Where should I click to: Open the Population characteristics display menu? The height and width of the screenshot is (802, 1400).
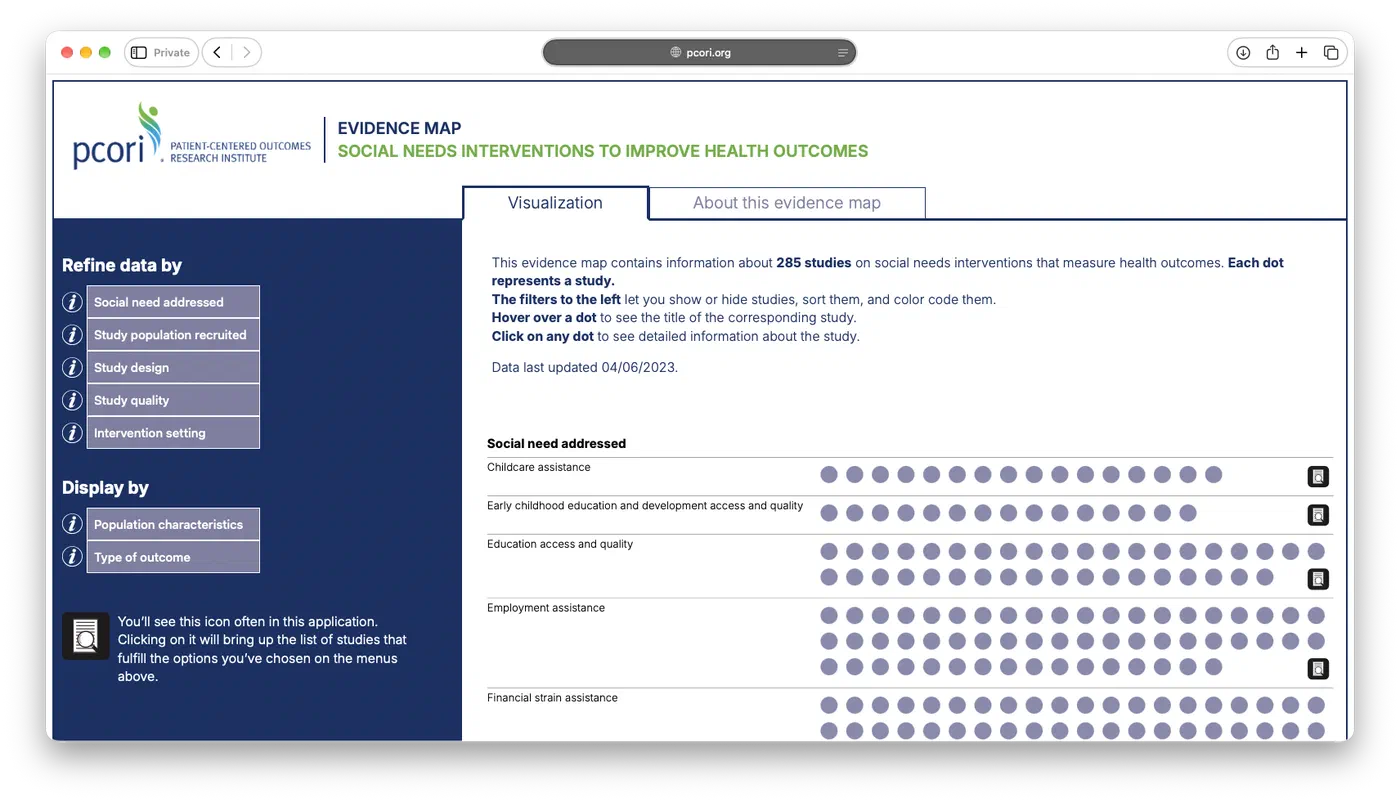173,524
